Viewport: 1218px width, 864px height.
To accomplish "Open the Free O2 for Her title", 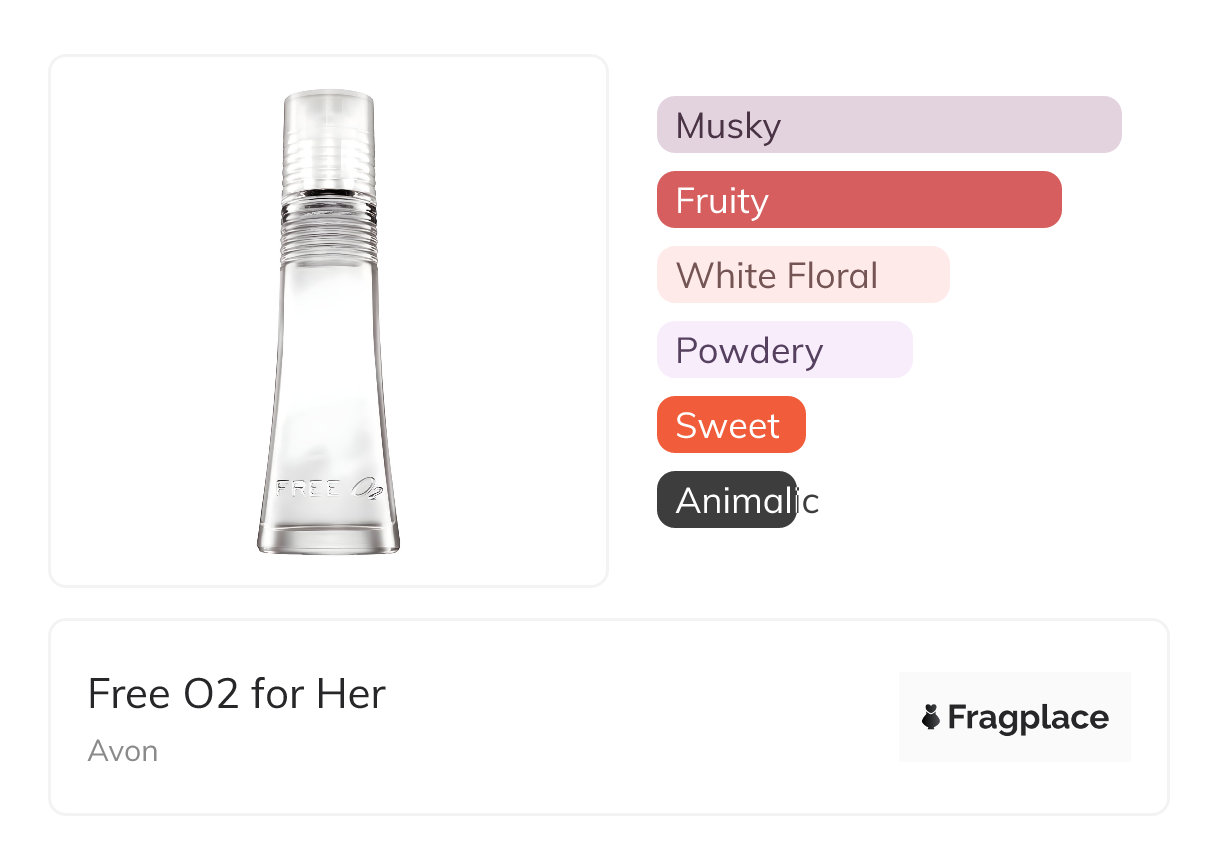I will tap(237, 694).
